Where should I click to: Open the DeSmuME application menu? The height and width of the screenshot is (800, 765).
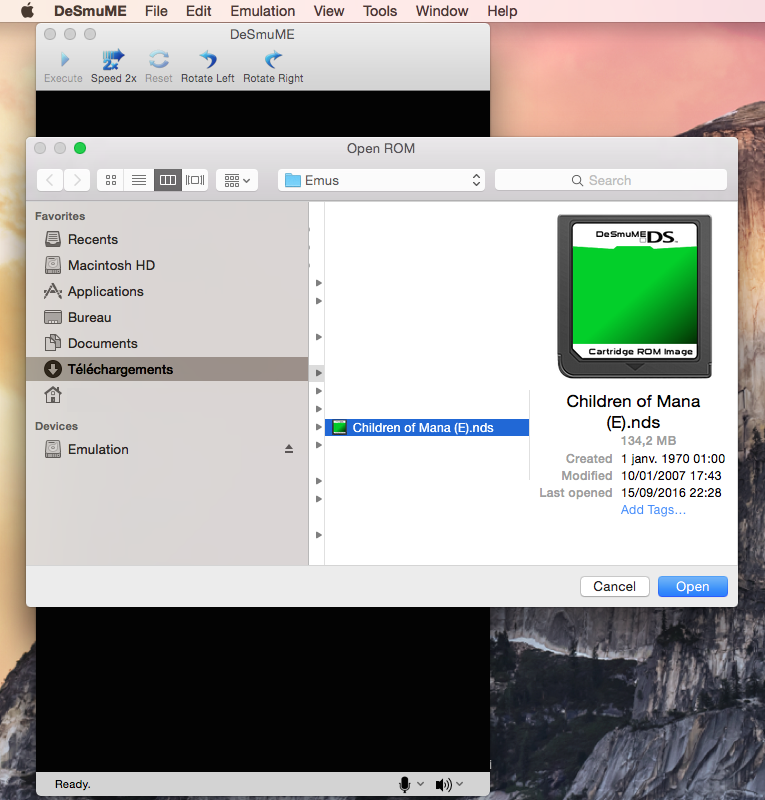coord(90,11)
